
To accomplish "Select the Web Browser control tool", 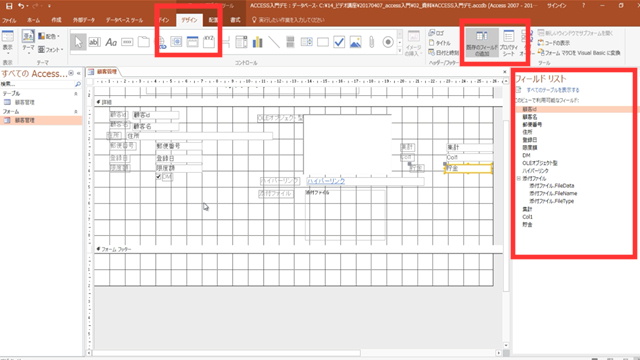I will (176, 42).
